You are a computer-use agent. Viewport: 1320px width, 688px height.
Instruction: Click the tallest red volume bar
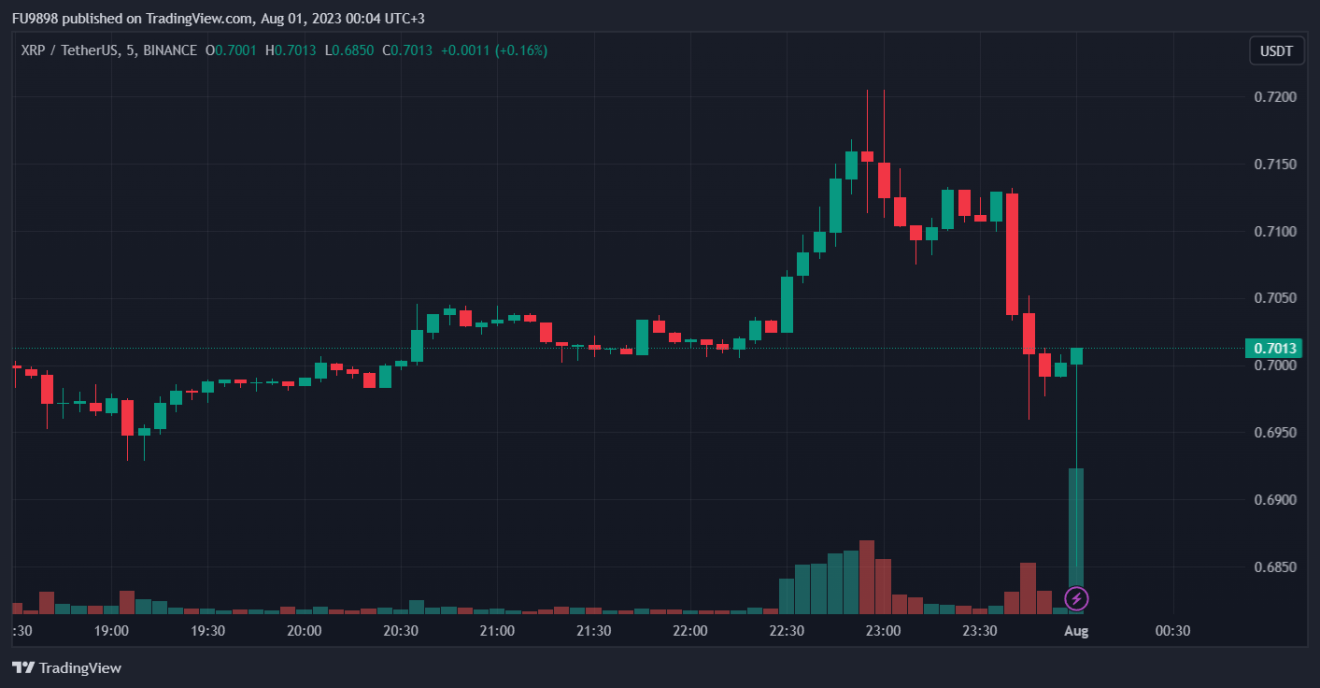click(867, 577)
